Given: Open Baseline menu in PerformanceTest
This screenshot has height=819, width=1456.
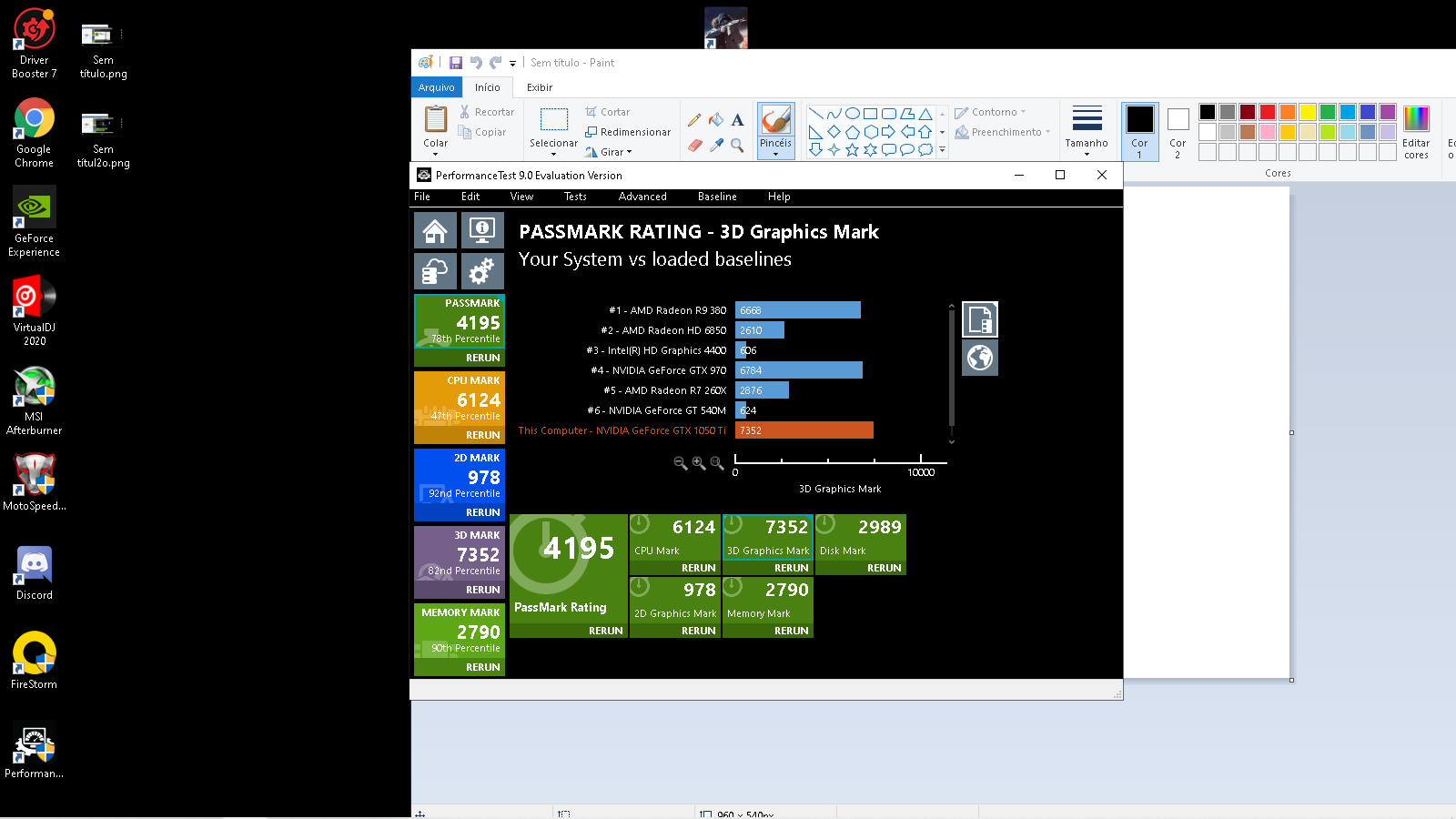Looking at the screenshot, I should [717, 197].
